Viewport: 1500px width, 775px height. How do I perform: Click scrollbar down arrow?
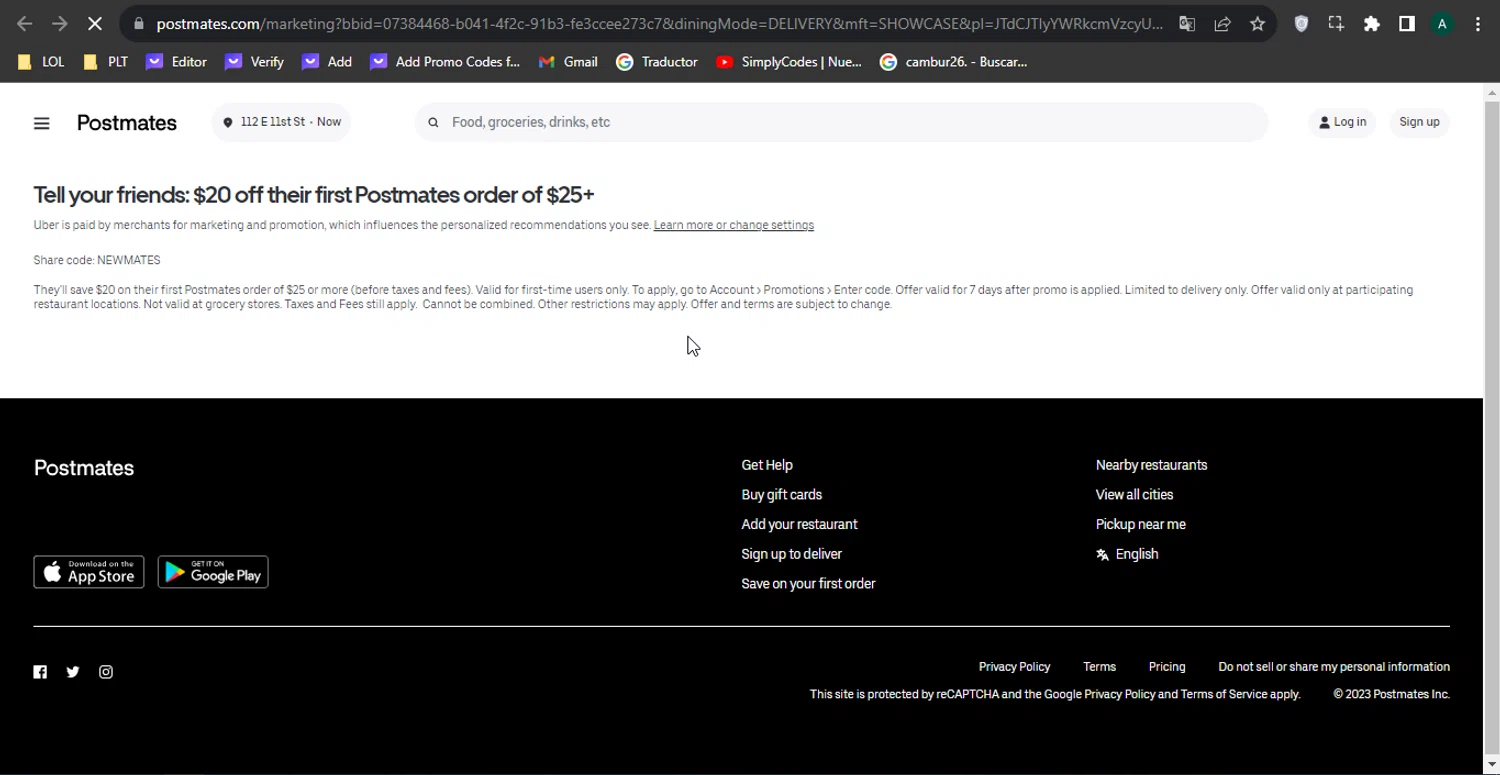[x=1491, y=766]
